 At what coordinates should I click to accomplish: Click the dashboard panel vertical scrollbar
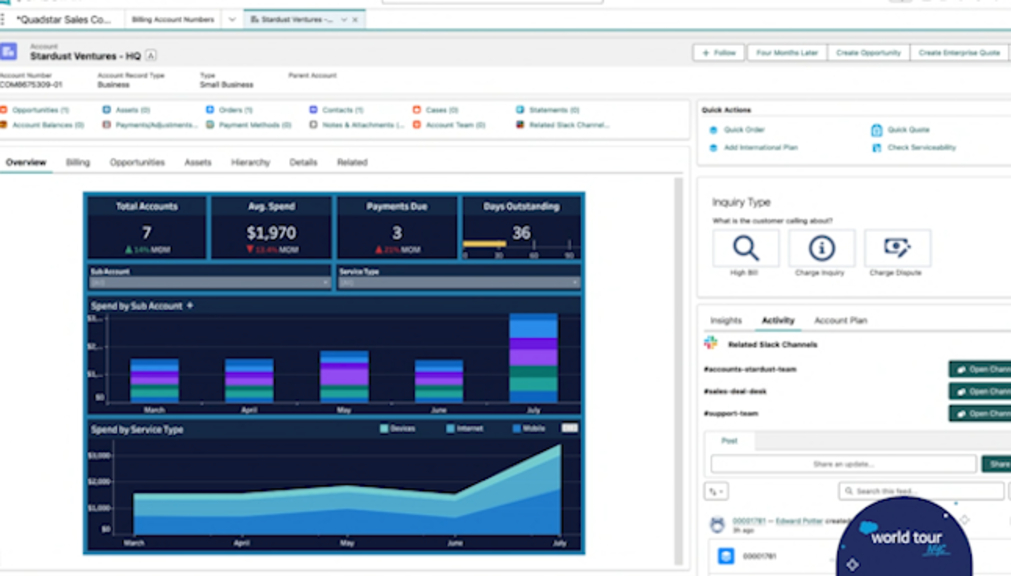click(678, 371)
